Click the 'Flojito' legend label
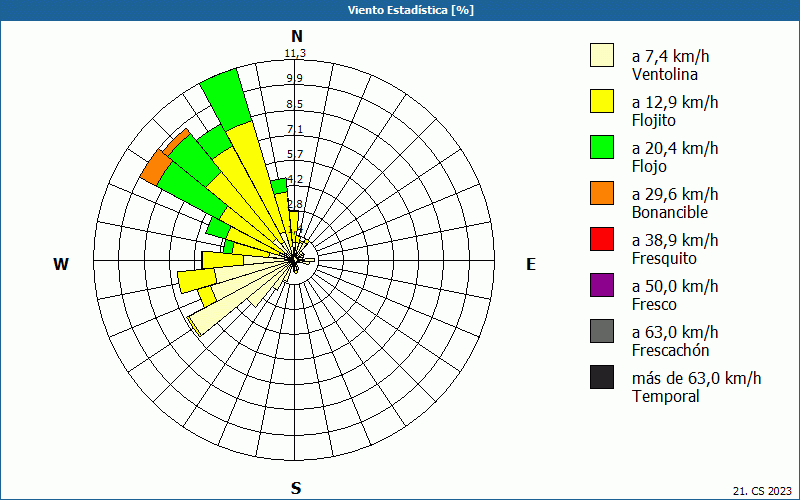Viewport: 800px width, 500px height. pyautogui.click(x=654, y=121)
